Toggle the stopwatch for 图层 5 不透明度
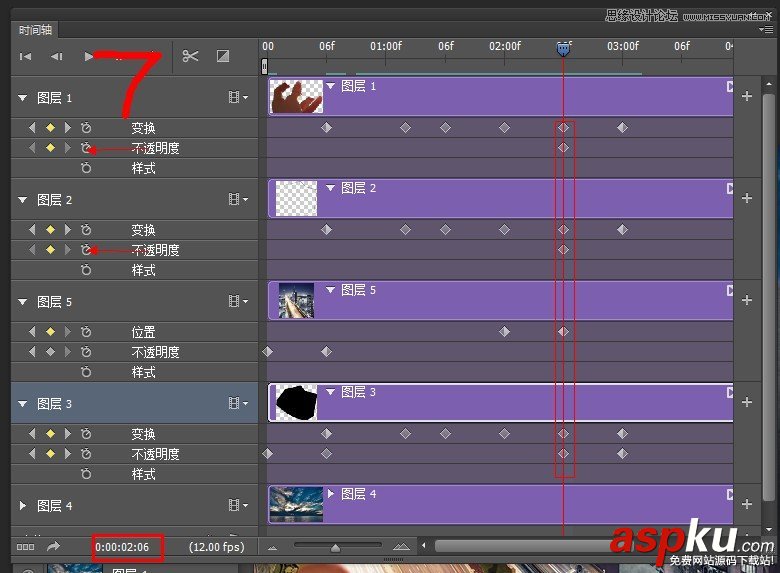 (86, 352)
